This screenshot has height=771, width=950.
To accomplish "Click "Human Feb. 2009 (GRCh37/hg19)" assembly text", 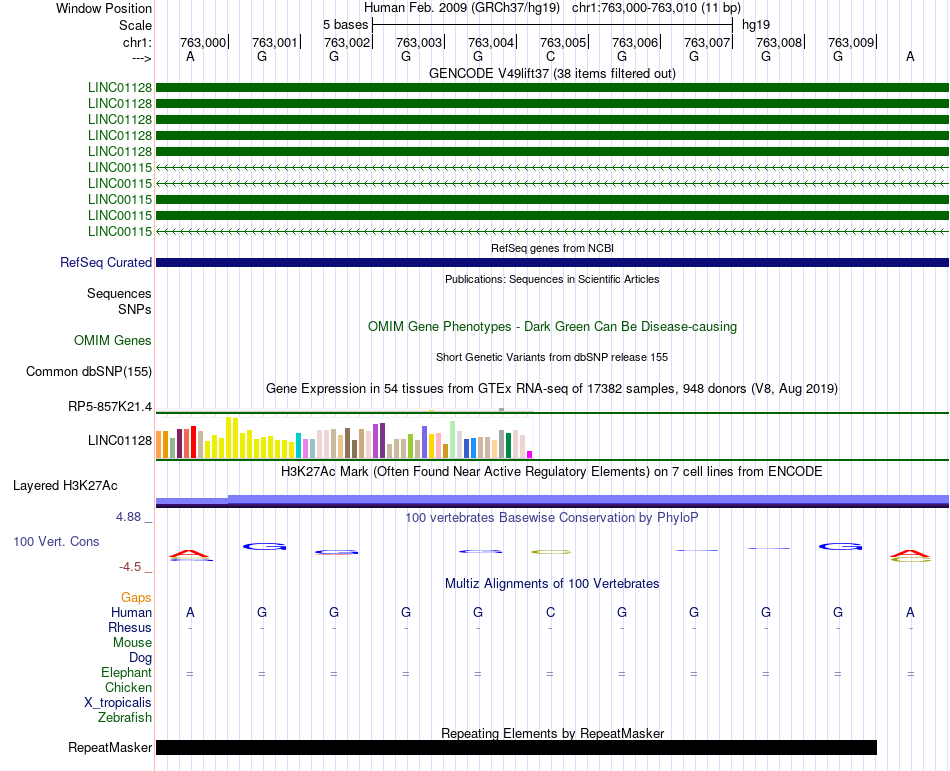I will (x=462, y=8).
